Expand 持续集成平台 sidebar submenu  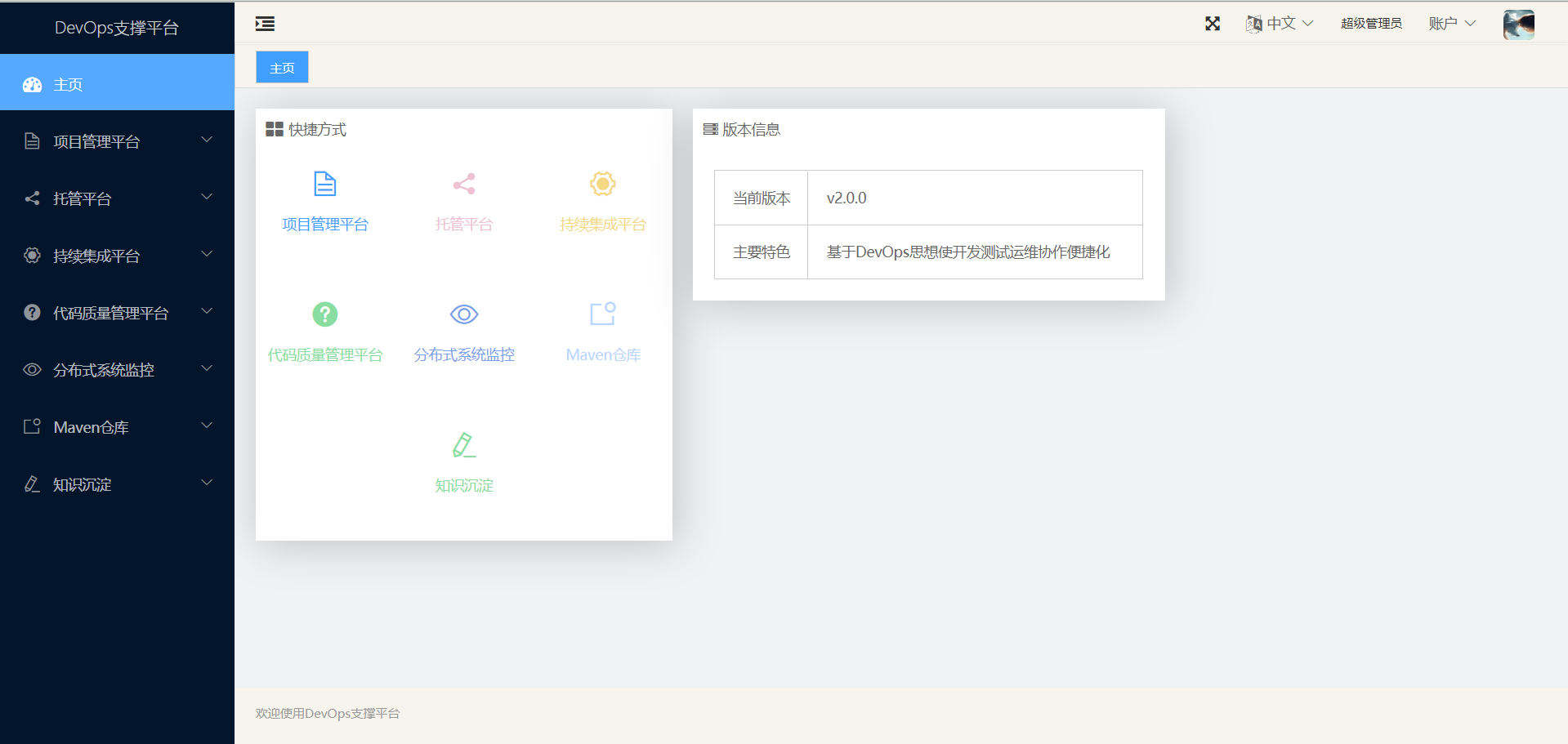pos(117,256)
